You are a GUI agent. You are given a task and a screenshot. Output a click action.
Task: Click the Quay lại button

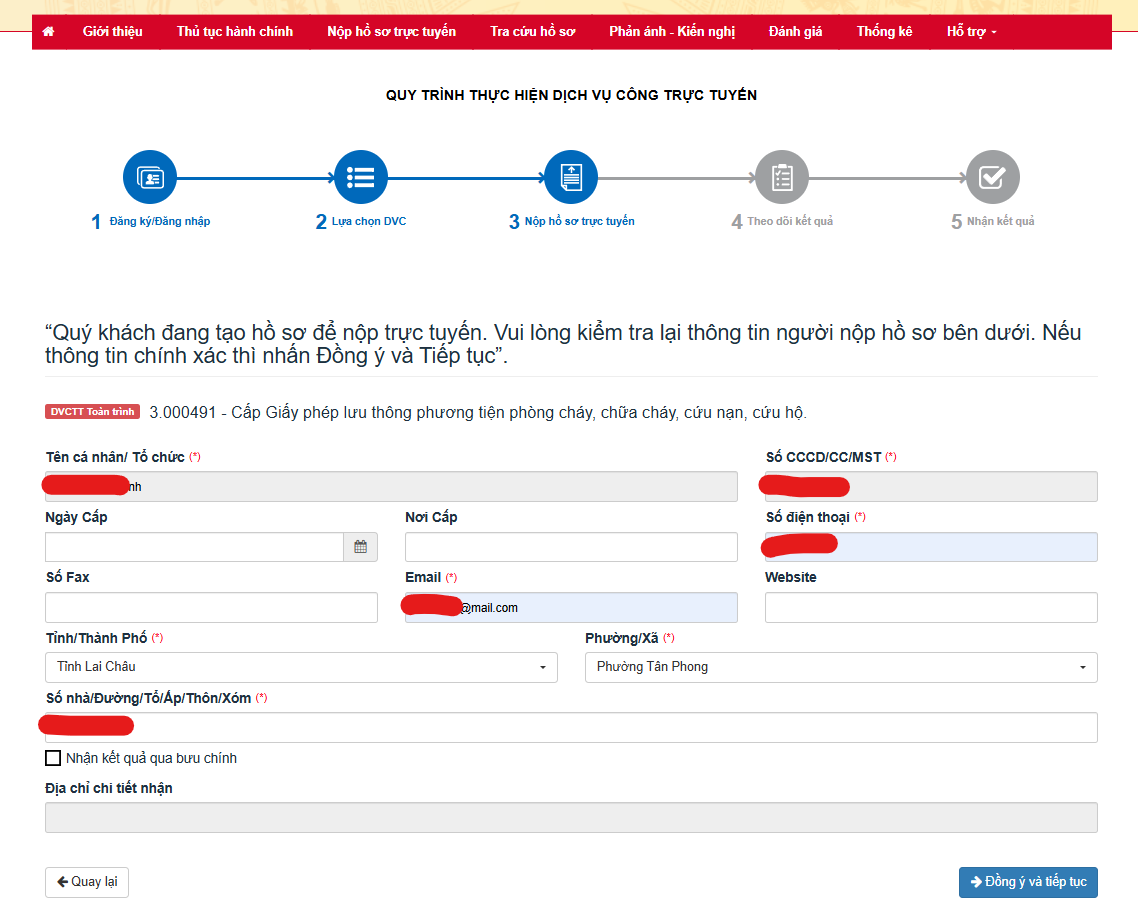[x=87, y=882]
